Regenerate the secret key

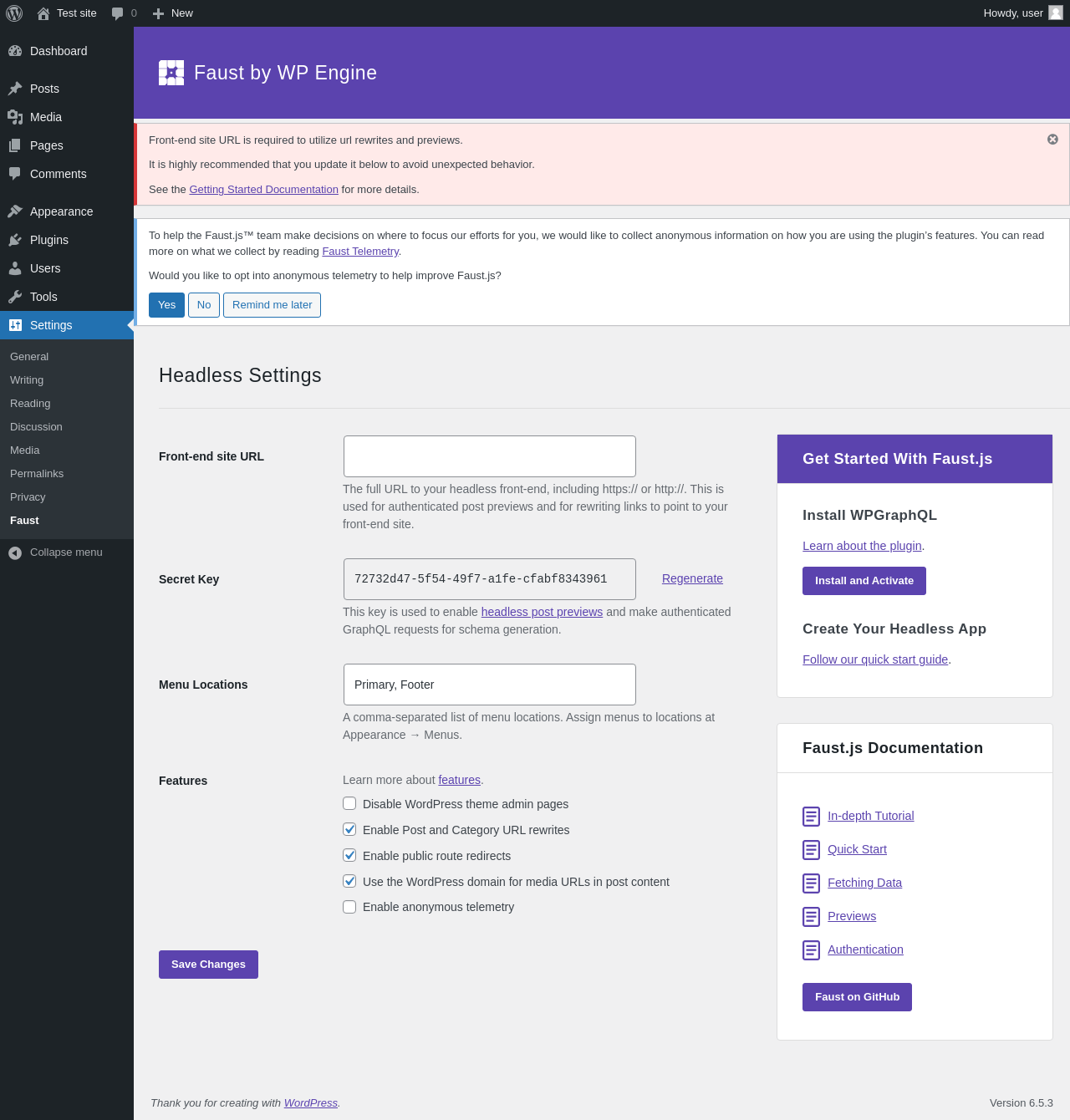[x=692, y=578]
